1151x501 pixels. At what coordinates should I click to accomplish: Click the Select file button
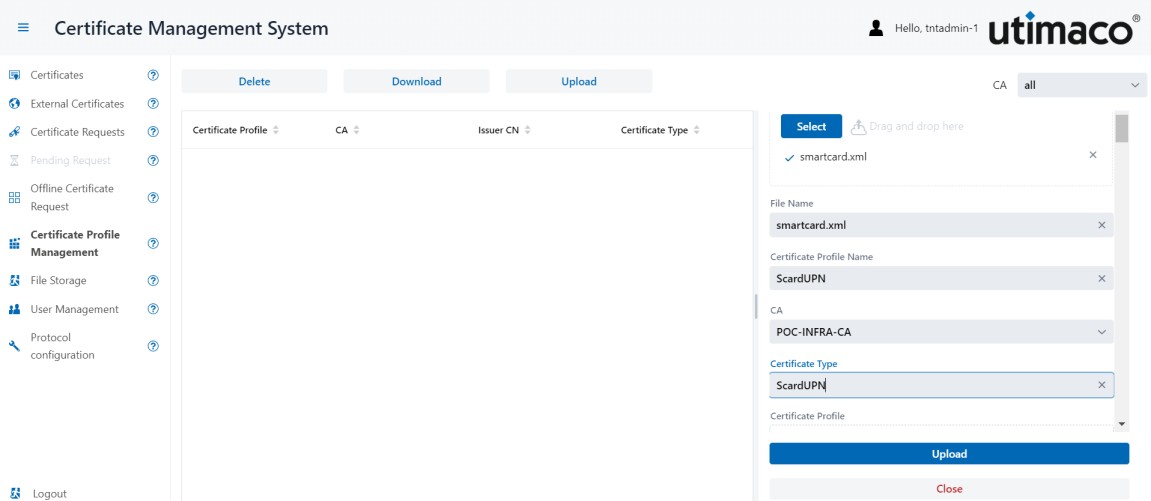[811, 126]
